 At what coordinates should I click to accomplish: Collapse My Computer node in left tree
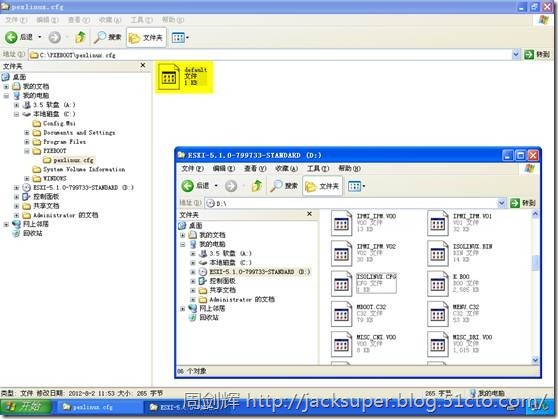coord(6,96)
